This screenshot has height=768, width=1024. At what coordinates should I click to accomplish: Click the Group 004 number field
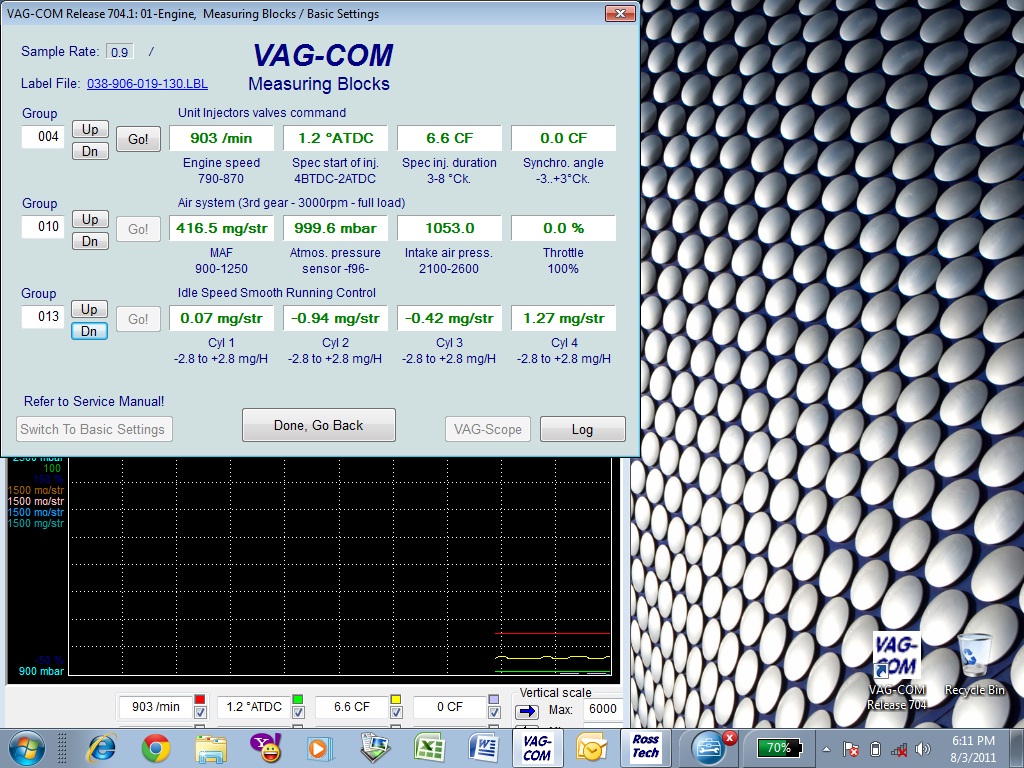[x=43, y=136]
